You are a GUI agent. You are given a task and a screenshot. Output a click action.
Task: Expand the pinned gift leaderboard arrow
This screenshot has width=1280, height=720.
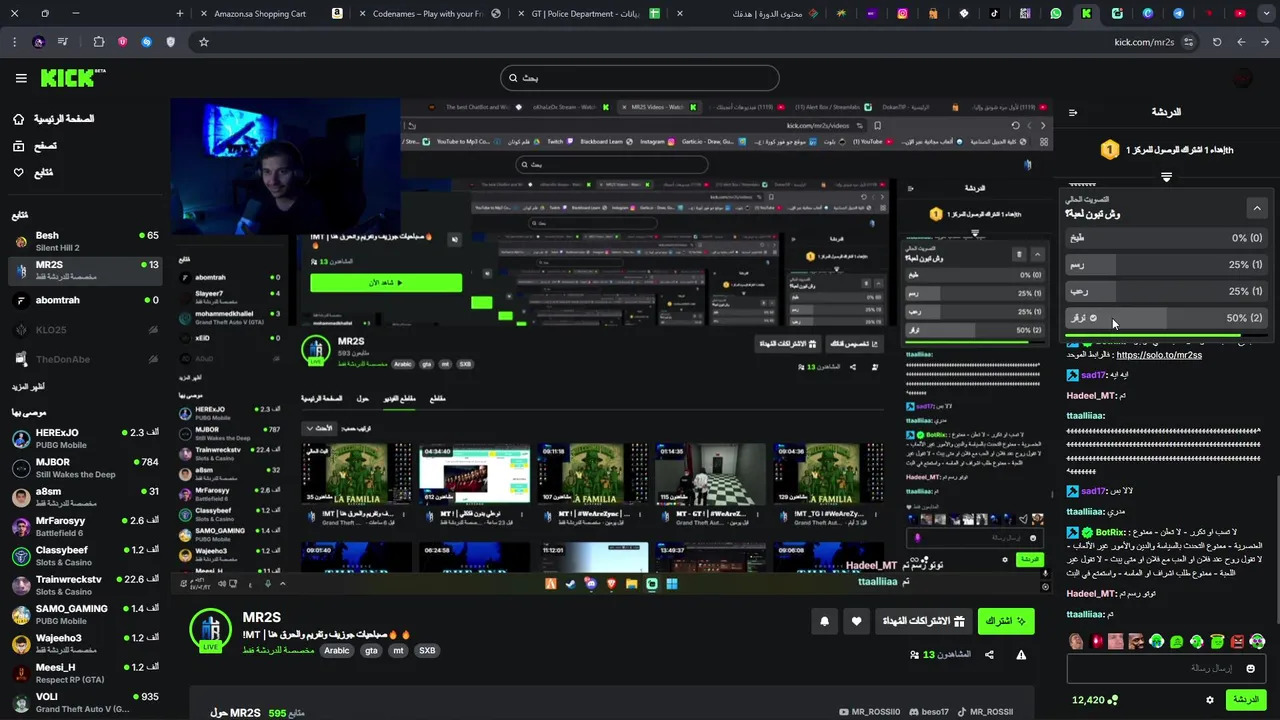(x=1166, y=177)
